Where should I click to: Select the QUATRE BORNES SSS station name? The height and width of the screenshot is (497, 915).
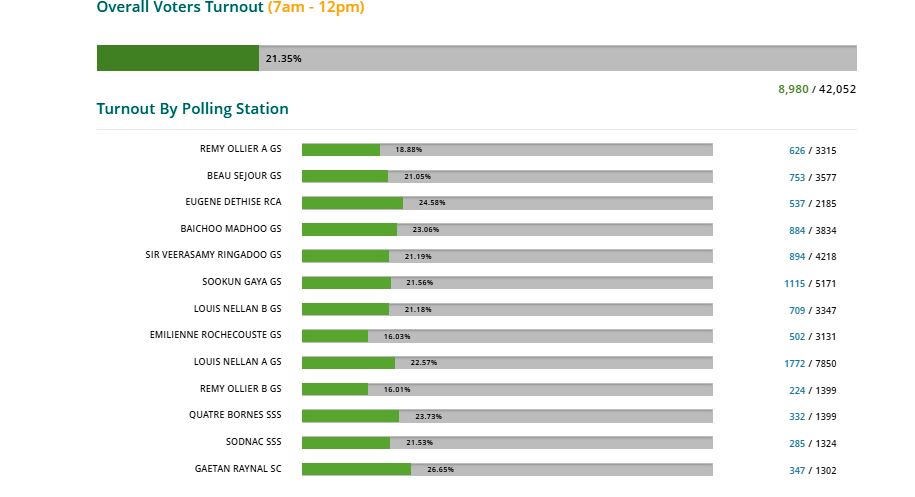[x=235, y=415]
